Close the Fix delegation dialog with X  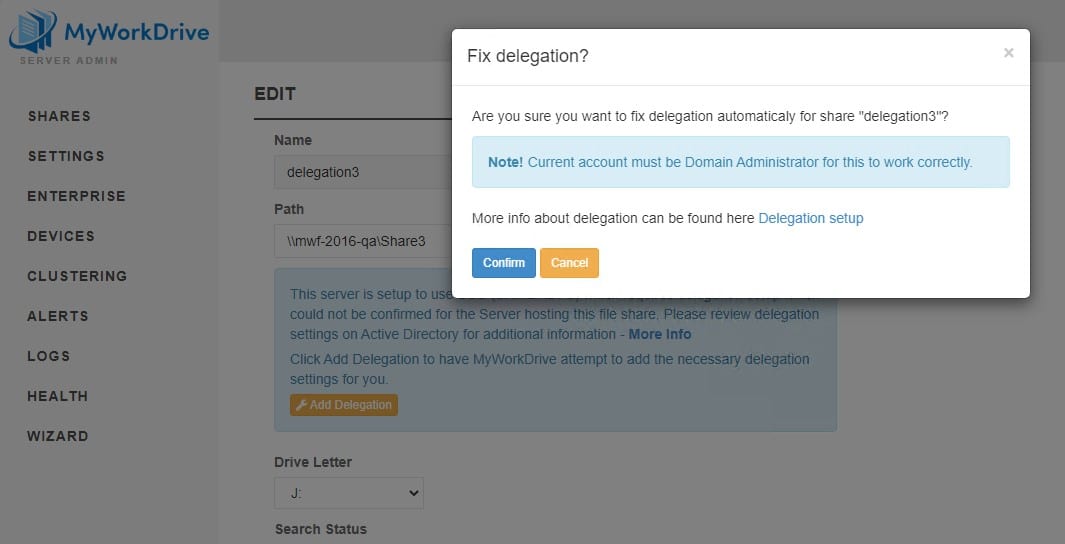click(x=1008, y=53)
